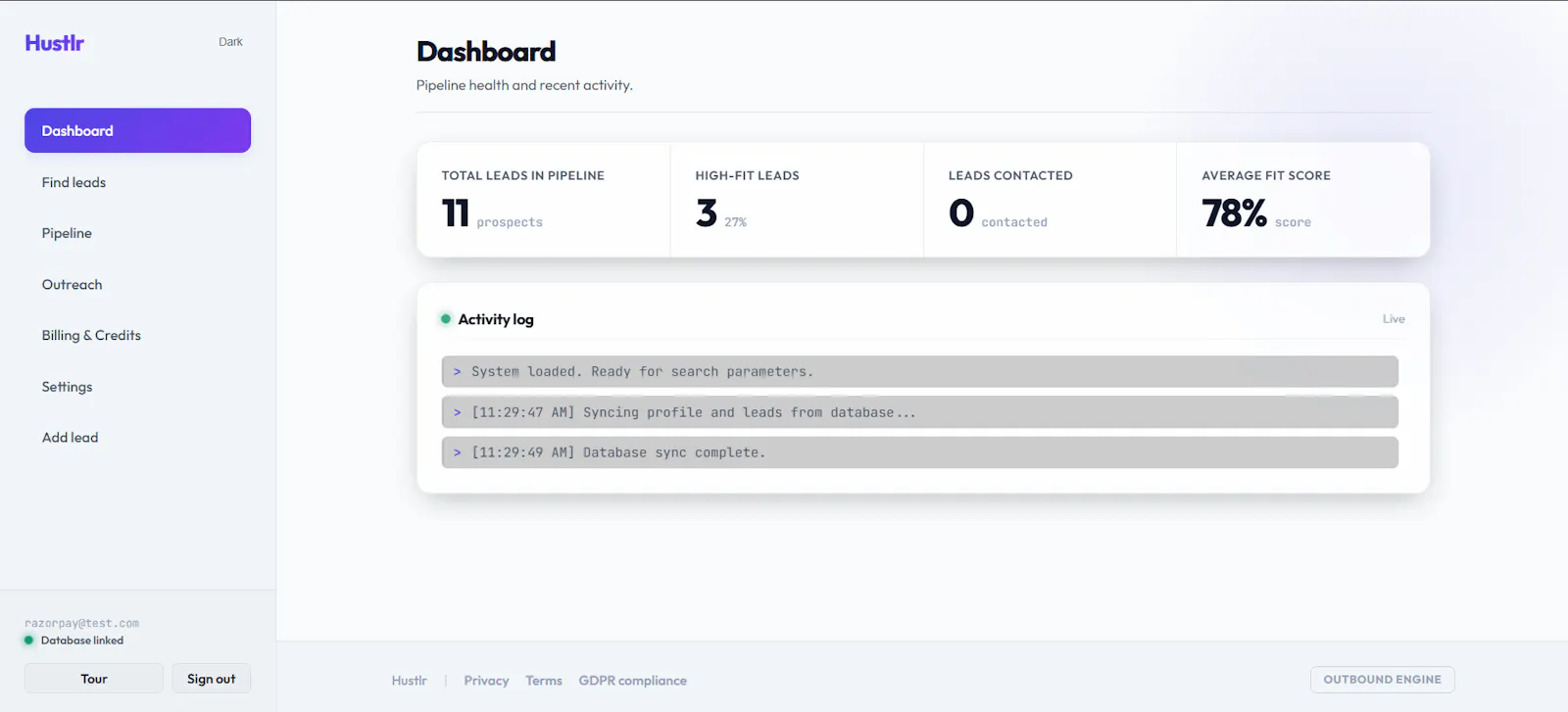Click the Hustlr logo in the sidebar

click(55, 43)
